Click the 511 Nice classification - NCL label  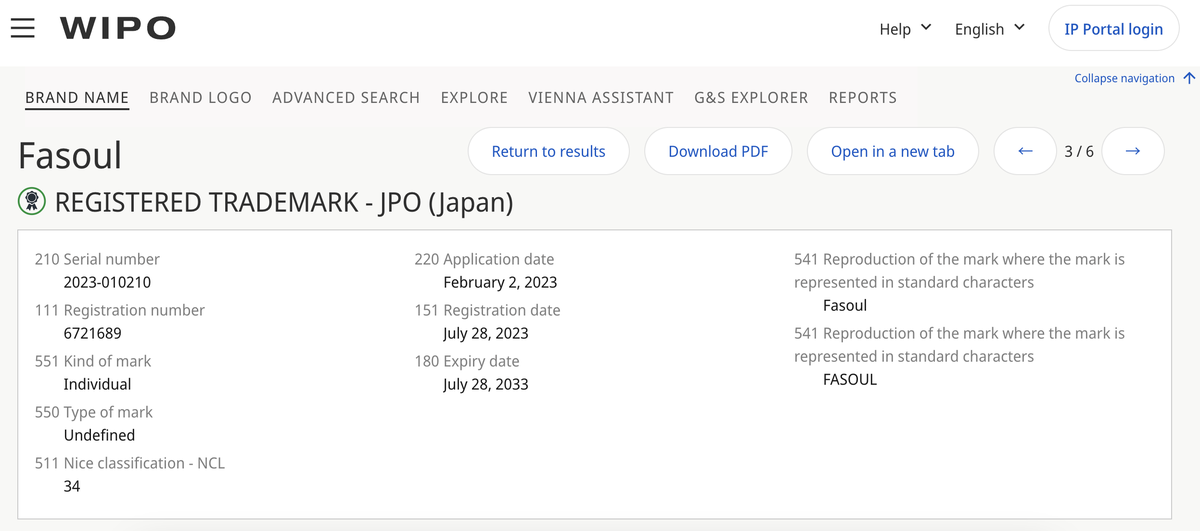pyautogui.click(x=130, y=463)
